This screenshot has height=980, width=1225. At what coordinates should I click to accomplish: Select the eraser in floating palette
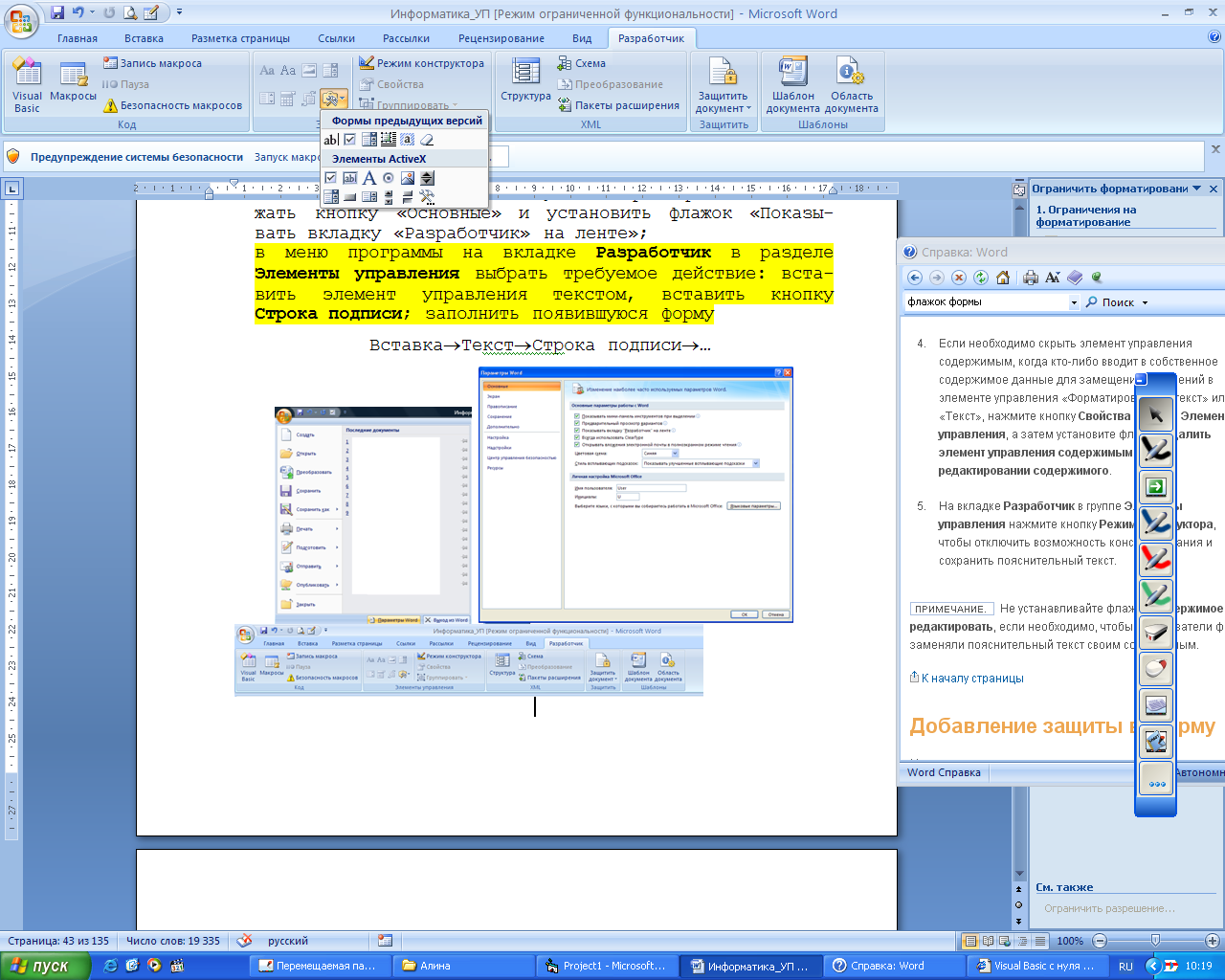tap(1156, 632)
